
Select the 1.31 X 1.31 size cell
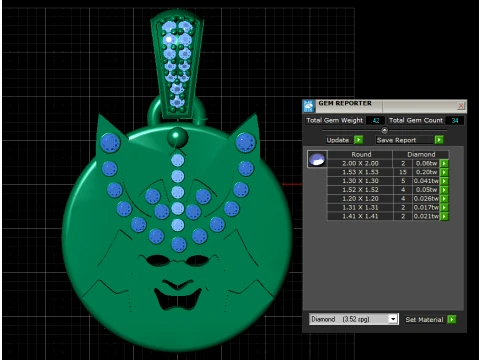(360, 207)
